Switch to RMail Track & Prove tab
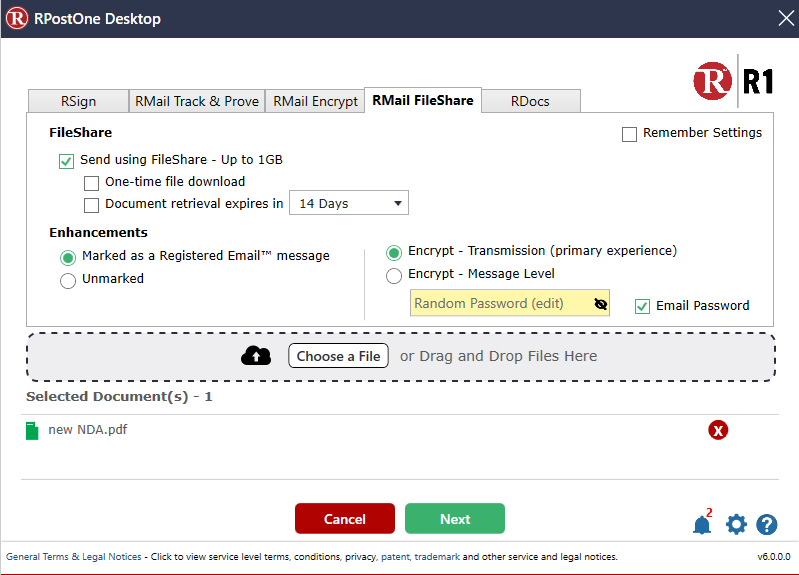This screenshot has width=799, height=575. [x=197, y=101]
